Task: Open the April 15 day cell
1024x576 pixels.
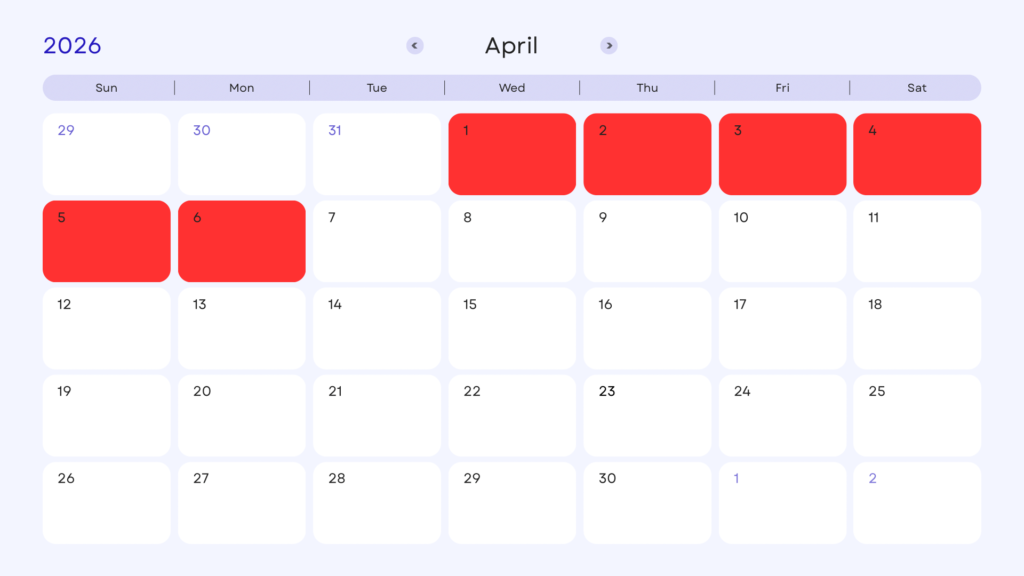Action: [x=512, y=328]
